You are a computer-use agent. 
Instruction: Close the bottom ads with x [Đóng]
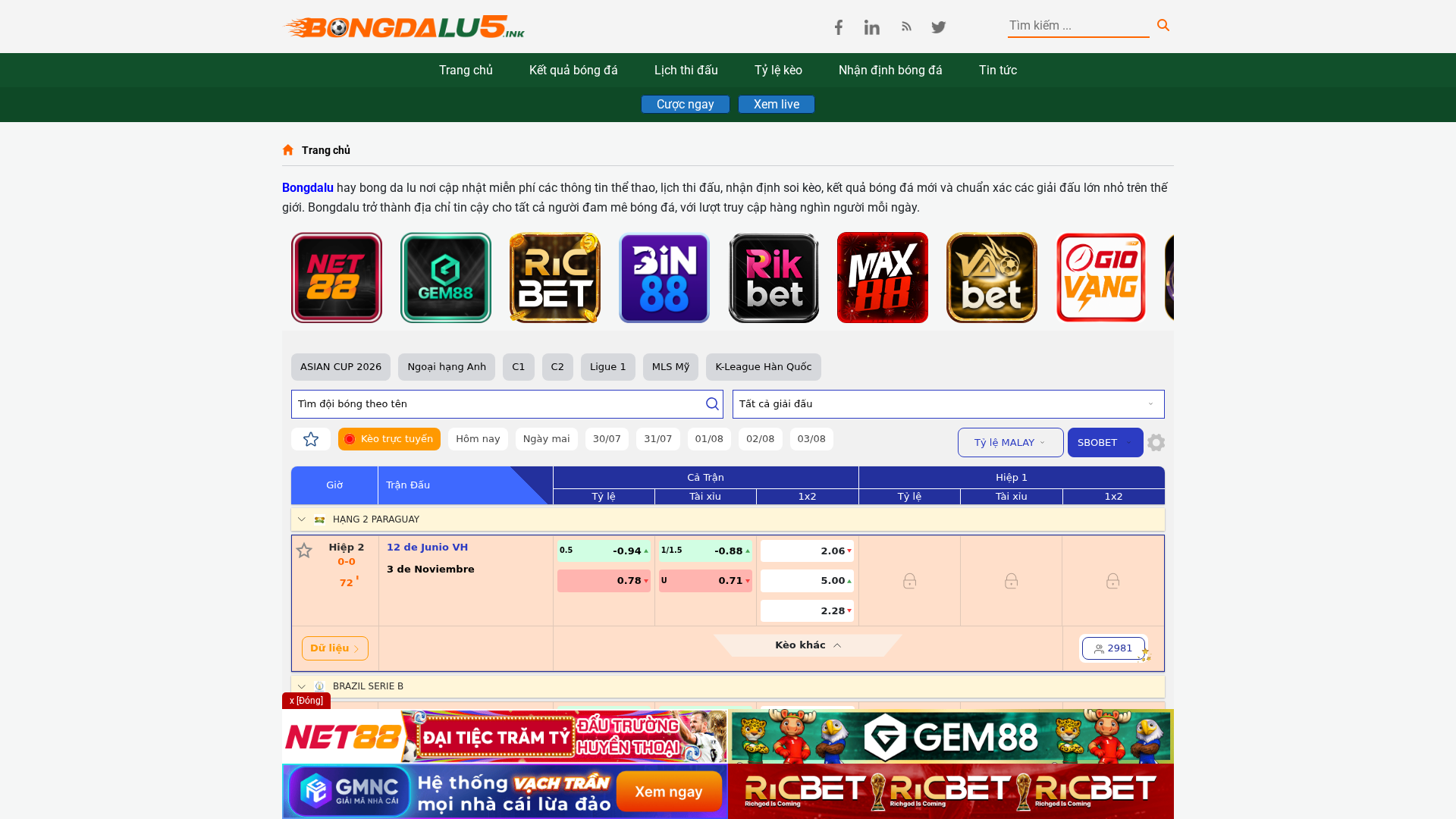click(306, 701)
